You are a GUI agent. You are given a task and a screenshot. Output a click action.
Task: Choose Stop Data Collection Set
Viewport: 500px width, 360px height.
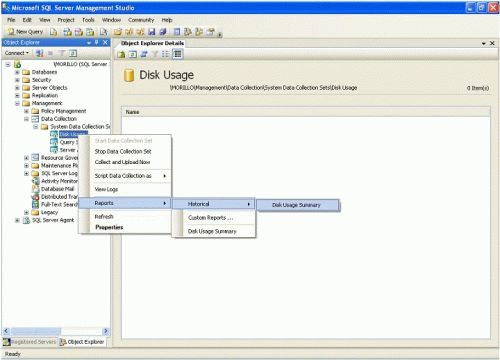125,151
